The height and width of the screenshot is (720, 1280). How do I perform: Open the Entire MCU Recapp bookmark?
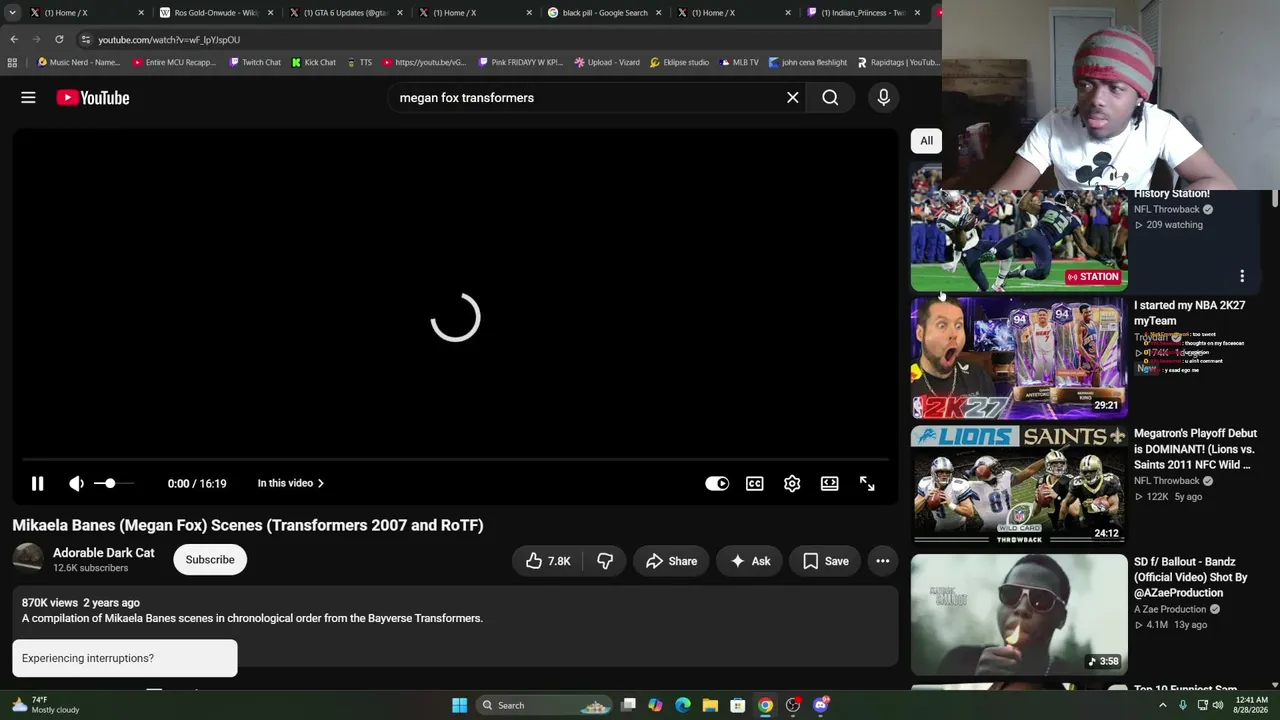click(x=174, y=62)
